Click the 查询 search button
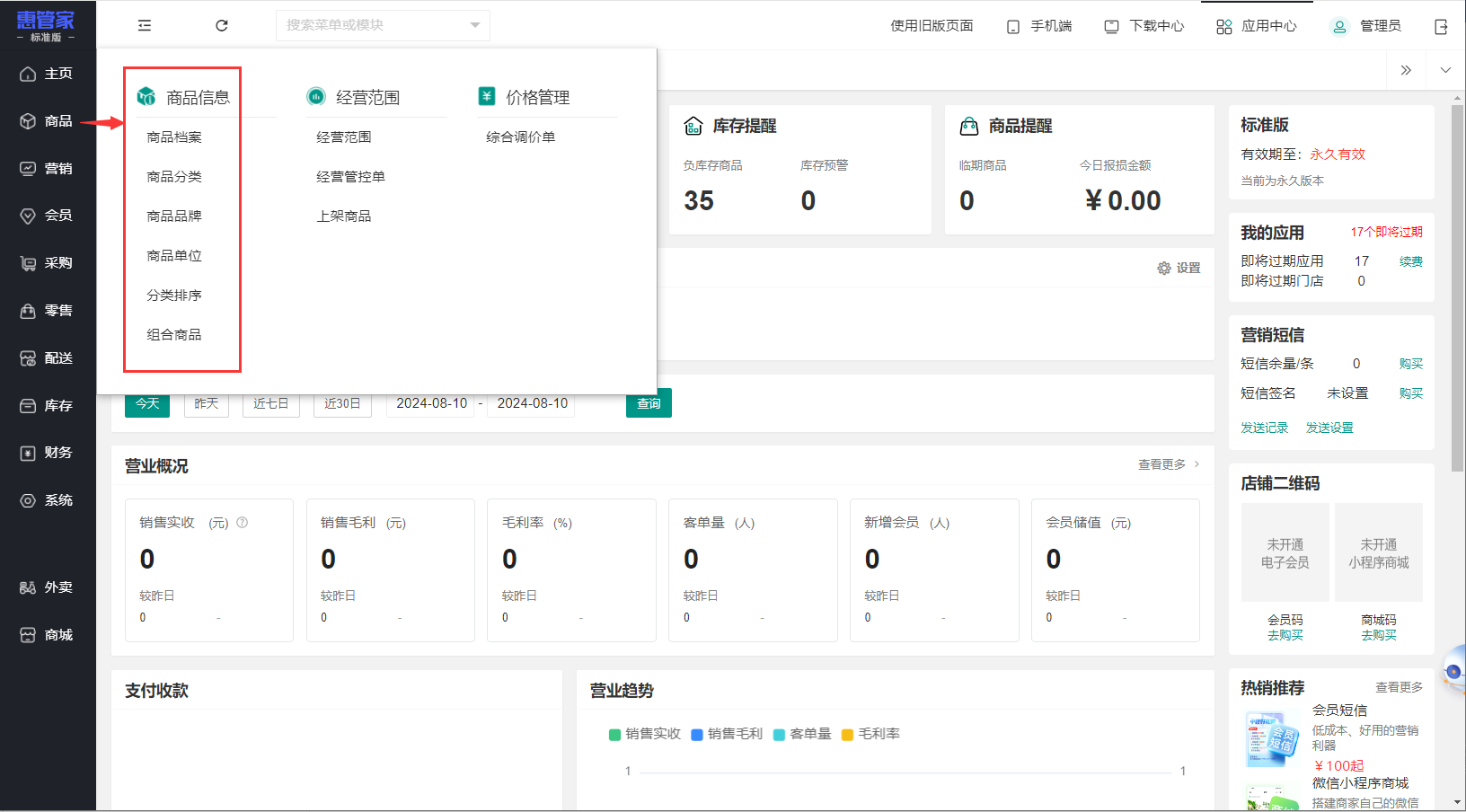This screenshot has height=812, width=1466. coord(649,404)
